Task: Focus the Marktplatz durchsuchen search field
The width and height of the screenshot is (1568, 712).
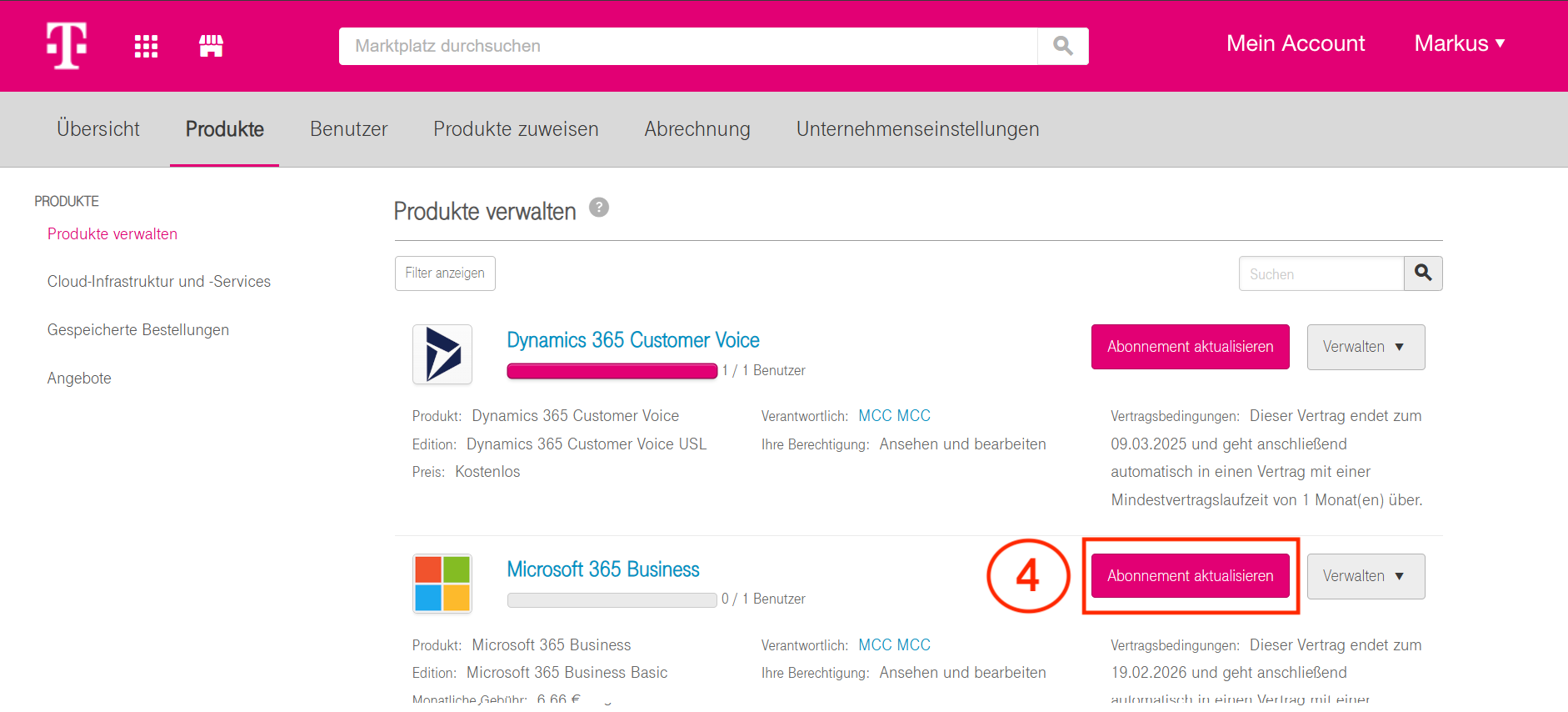Action: (687, 46)
